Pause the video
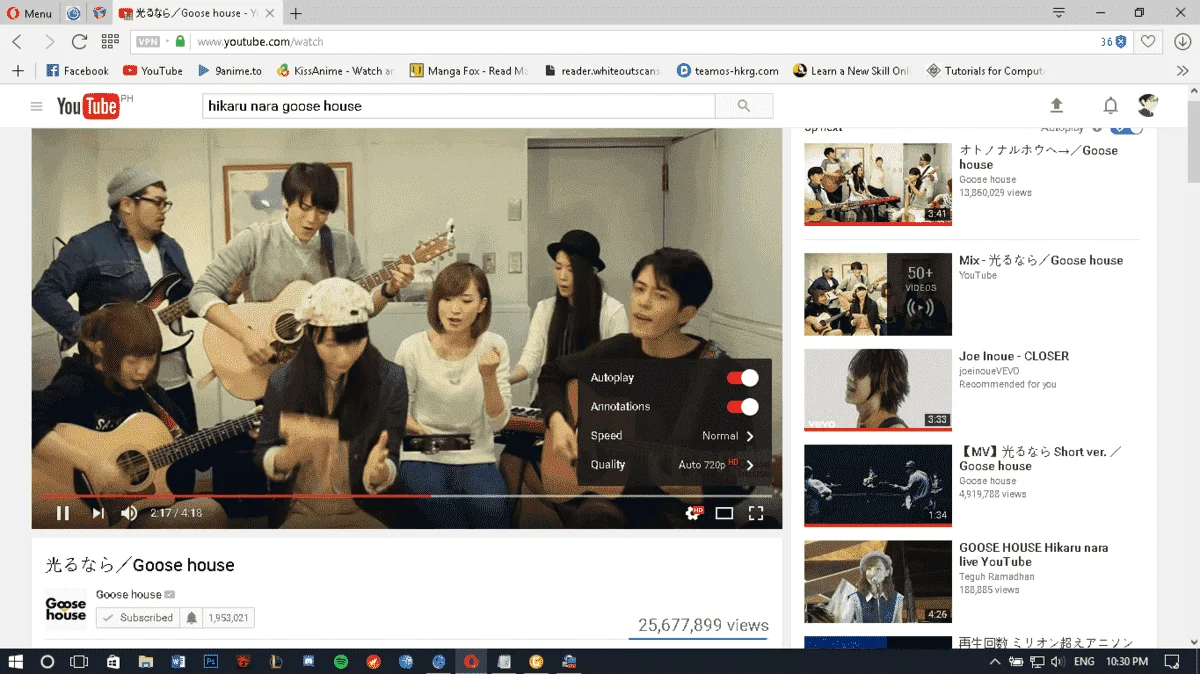Viewport: 1200px width, 674px height. click(62, 513)
